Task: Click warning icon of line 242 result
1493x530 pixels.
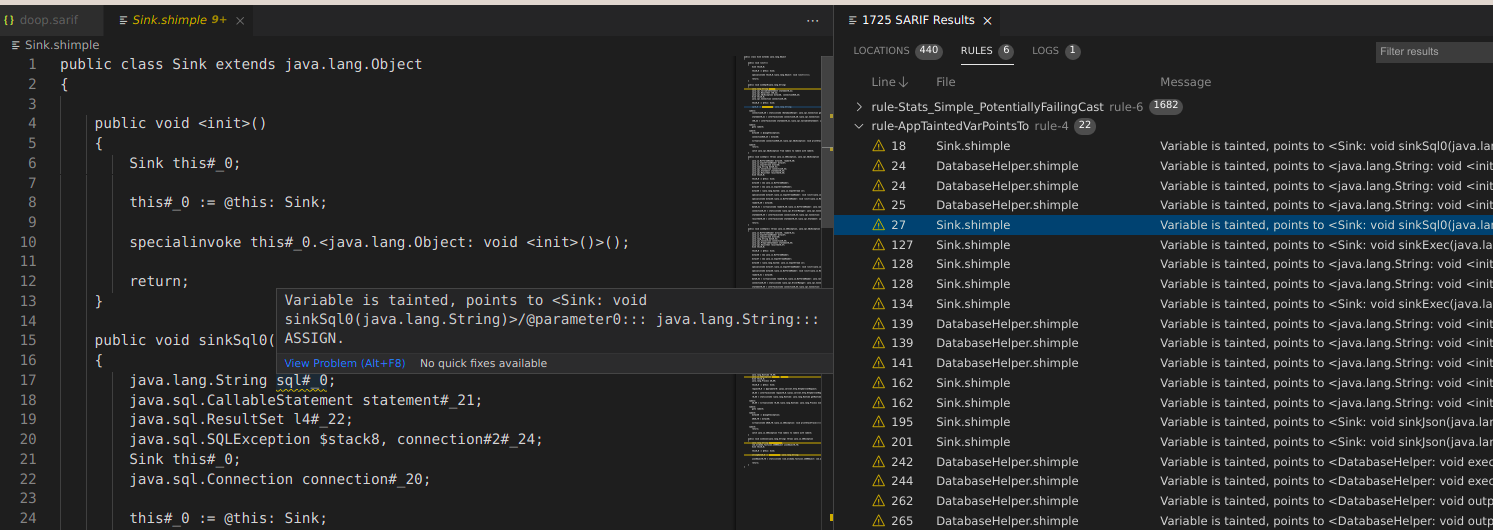Action: [879, 462]
